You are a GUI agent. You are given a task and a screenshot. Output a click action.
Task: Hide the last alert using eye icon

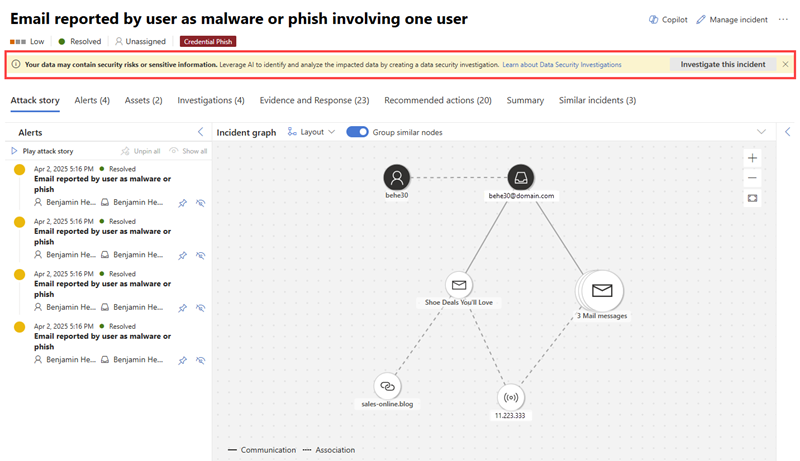coord(200,360)
